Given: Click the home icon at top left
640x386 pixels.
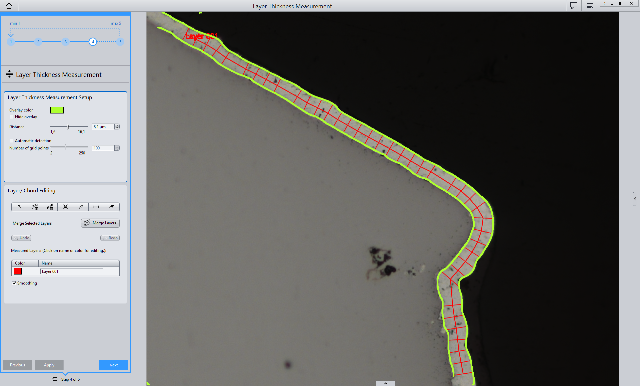Looking at the screenshot, I should click(x=9, y=5).
